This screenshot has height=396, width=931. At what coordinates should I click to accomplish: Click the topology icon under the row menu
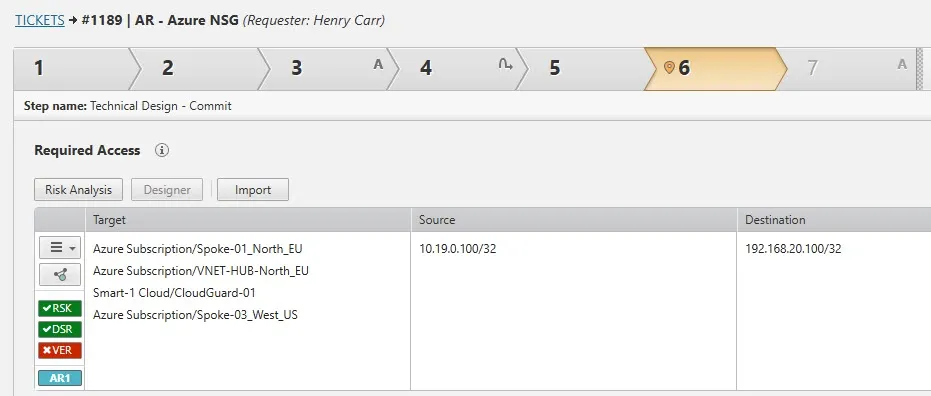(60, 275)
